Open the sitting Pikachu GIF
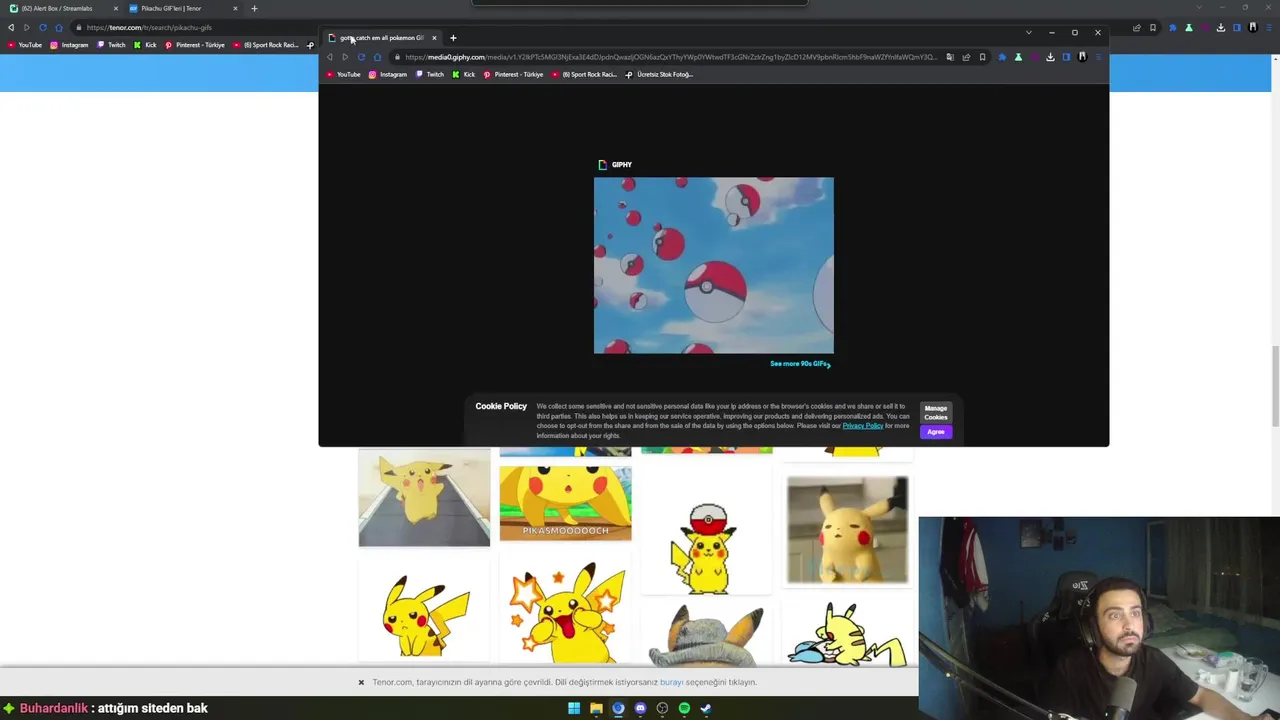This screenshot has height=720, width=1280. pos(424,611)
